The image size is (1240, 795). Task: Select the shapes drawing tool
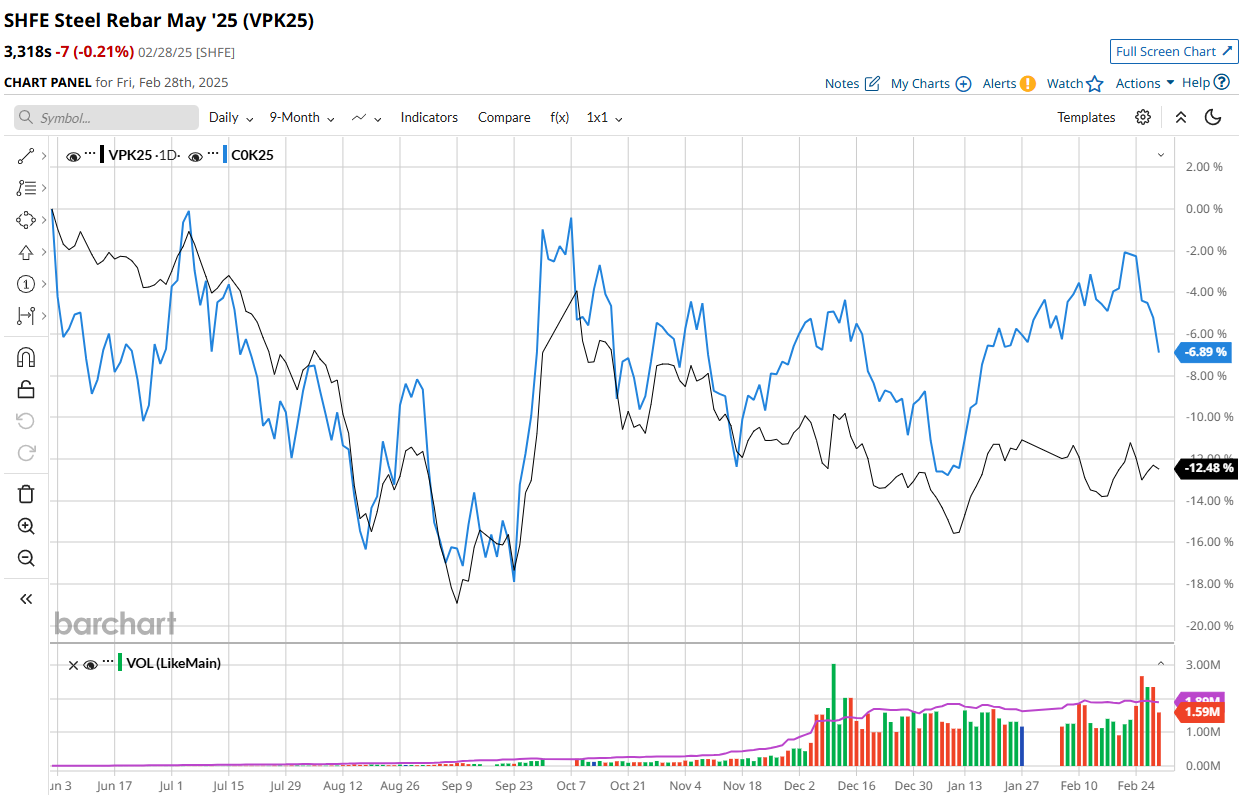tap(26, 219)
